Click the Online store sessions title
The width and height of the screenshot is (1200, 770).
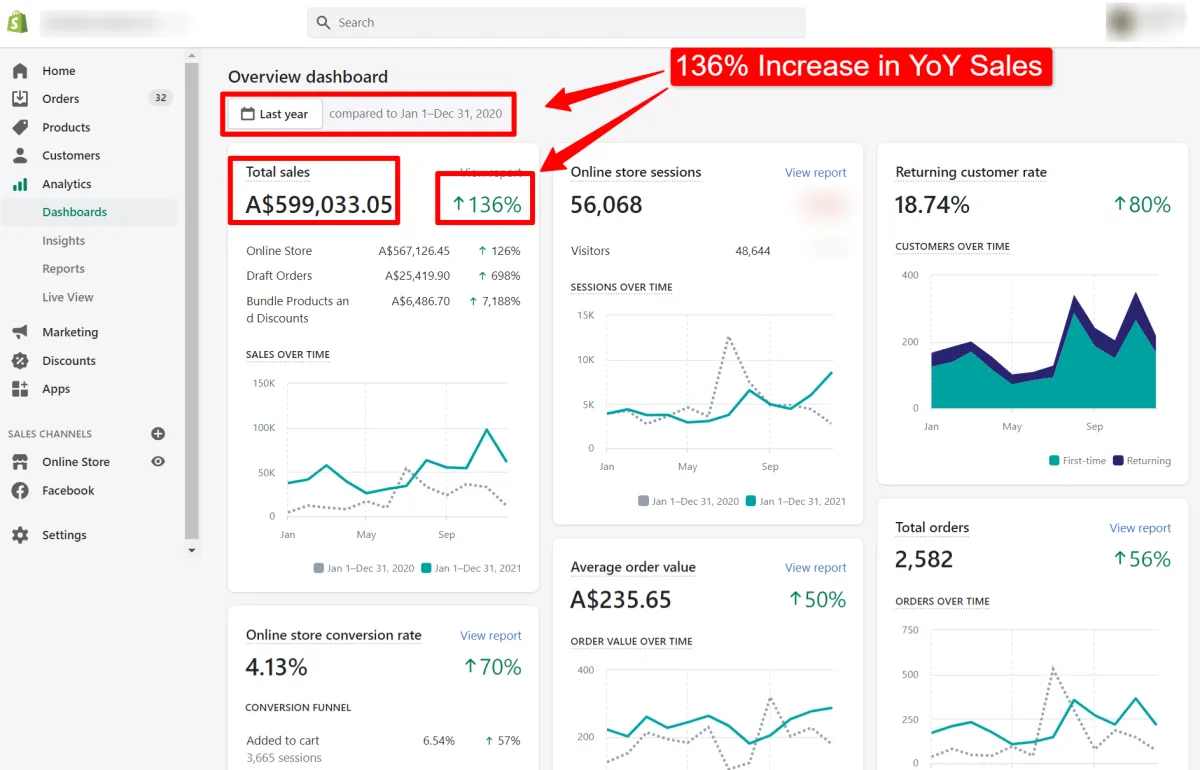[636, 172]
